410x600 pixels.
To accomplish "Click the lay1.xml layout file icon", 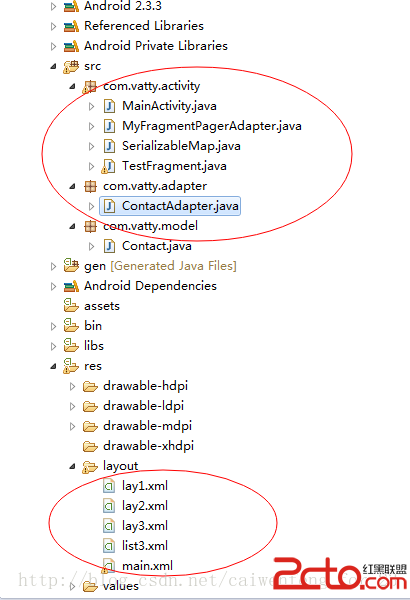I will (109, 486).
